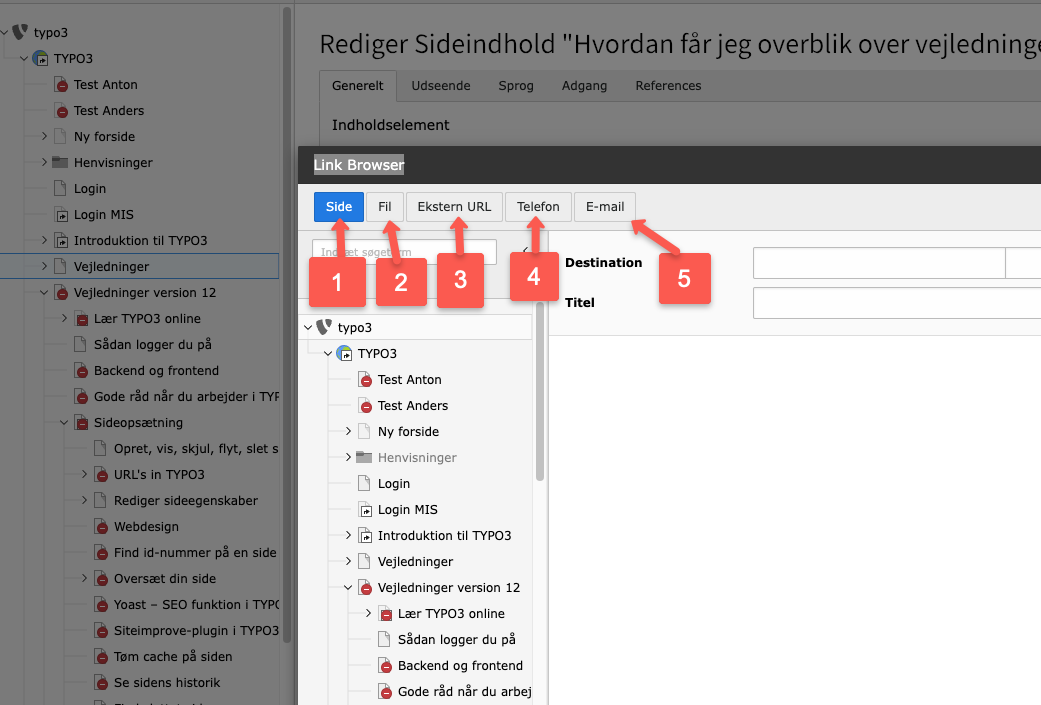Screen dimensions: 1041x705
Task: Select Tøm cache på siden in left tree
Action: tap(173, 656)
